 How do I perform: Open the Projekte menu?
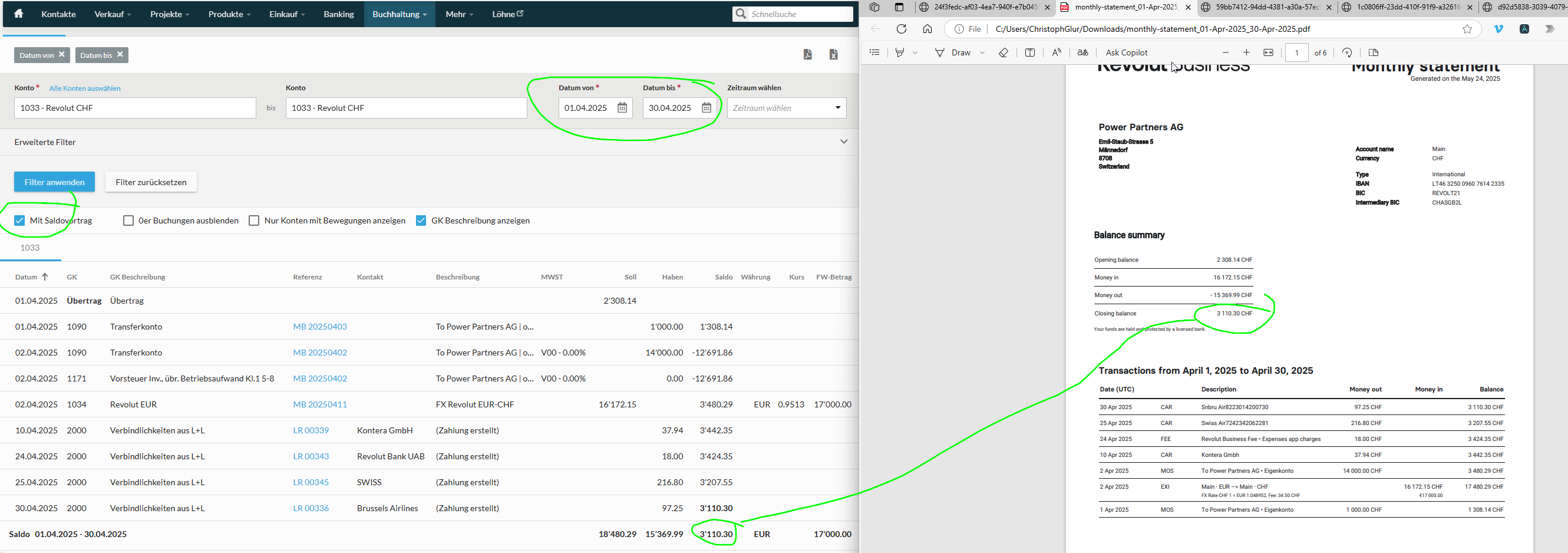[170, 14]
